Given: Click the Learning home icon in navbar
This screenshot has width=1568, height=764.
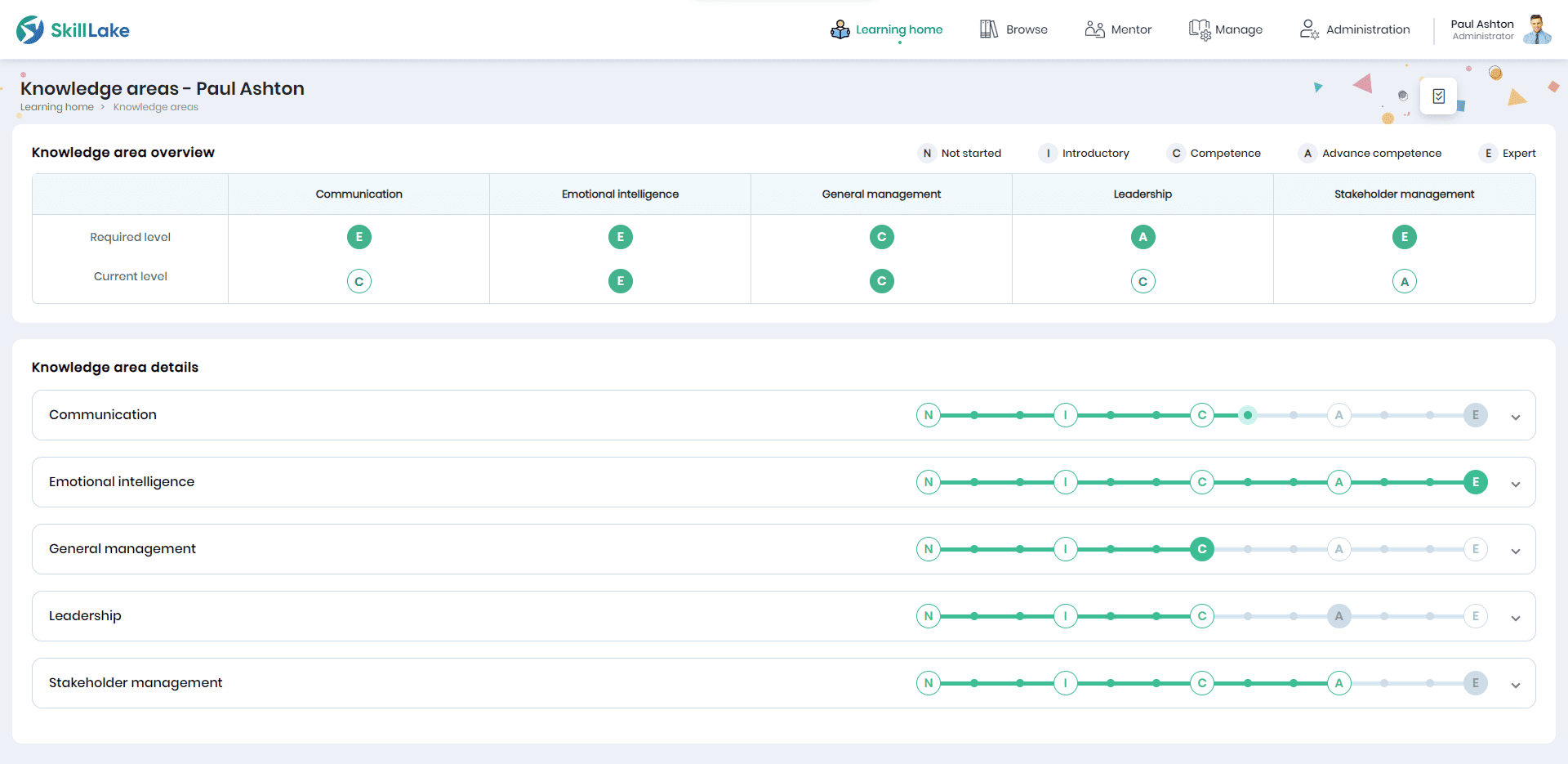Looking at the screenshot, I should point(840,29).
